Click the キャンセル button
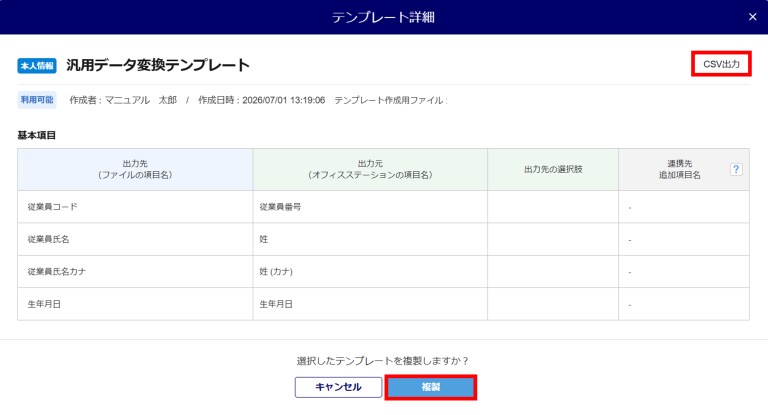Screen dimensions: 768x415 (x=338, y=387)
